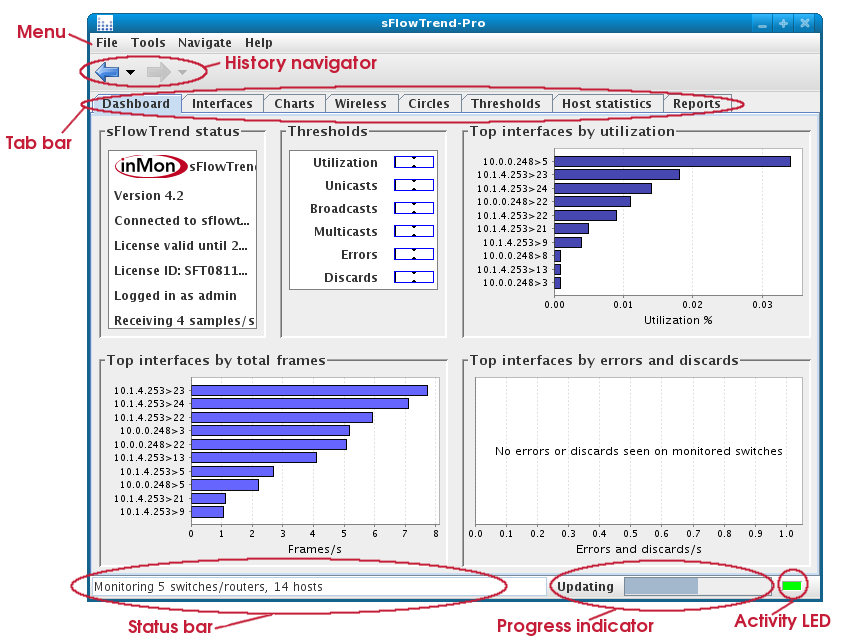Click the Unicasts threshold gauge

coord(414,185)
